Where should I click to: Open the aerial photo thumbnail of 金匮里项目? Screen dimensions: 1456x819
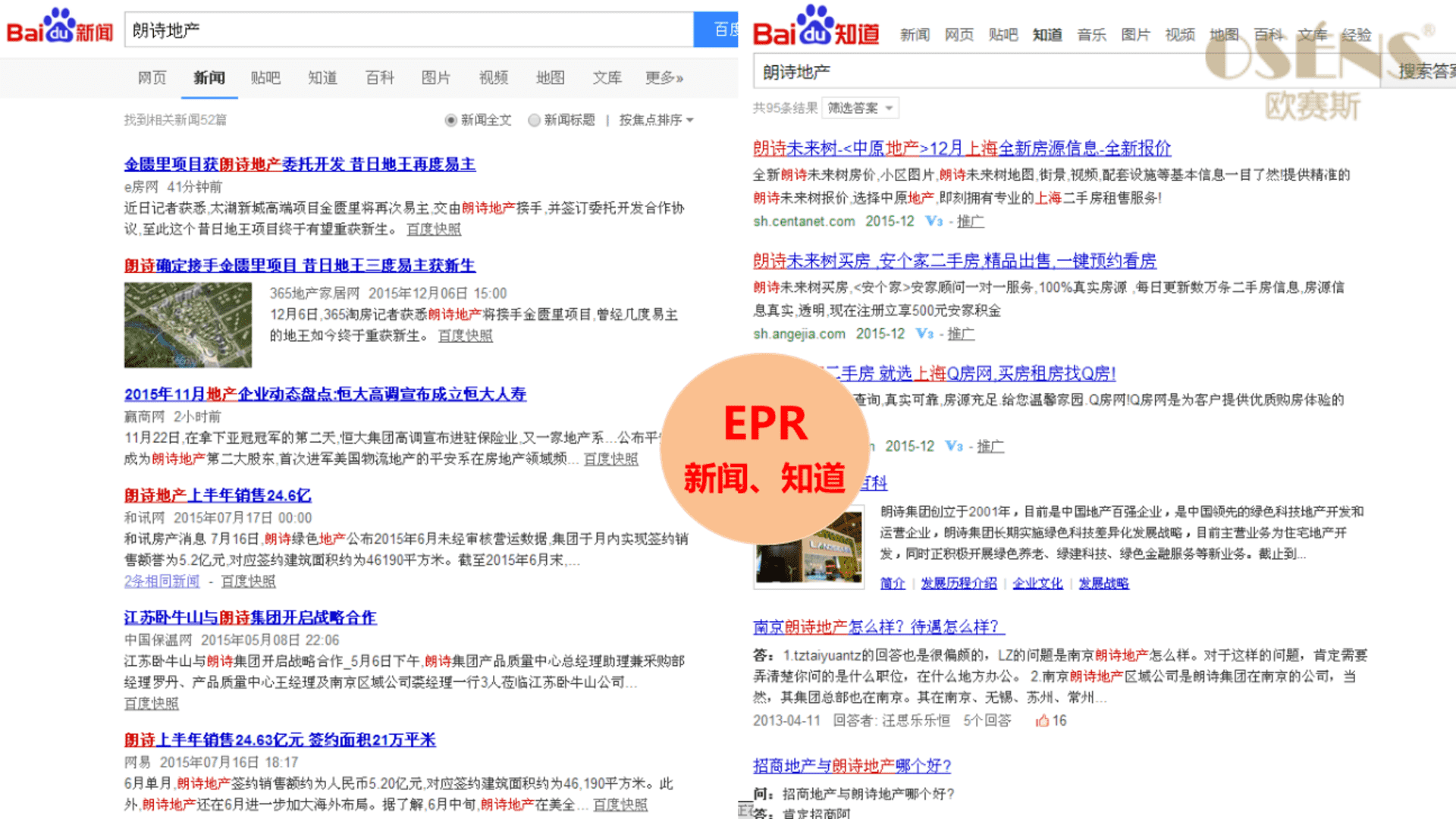click(188, 325)
